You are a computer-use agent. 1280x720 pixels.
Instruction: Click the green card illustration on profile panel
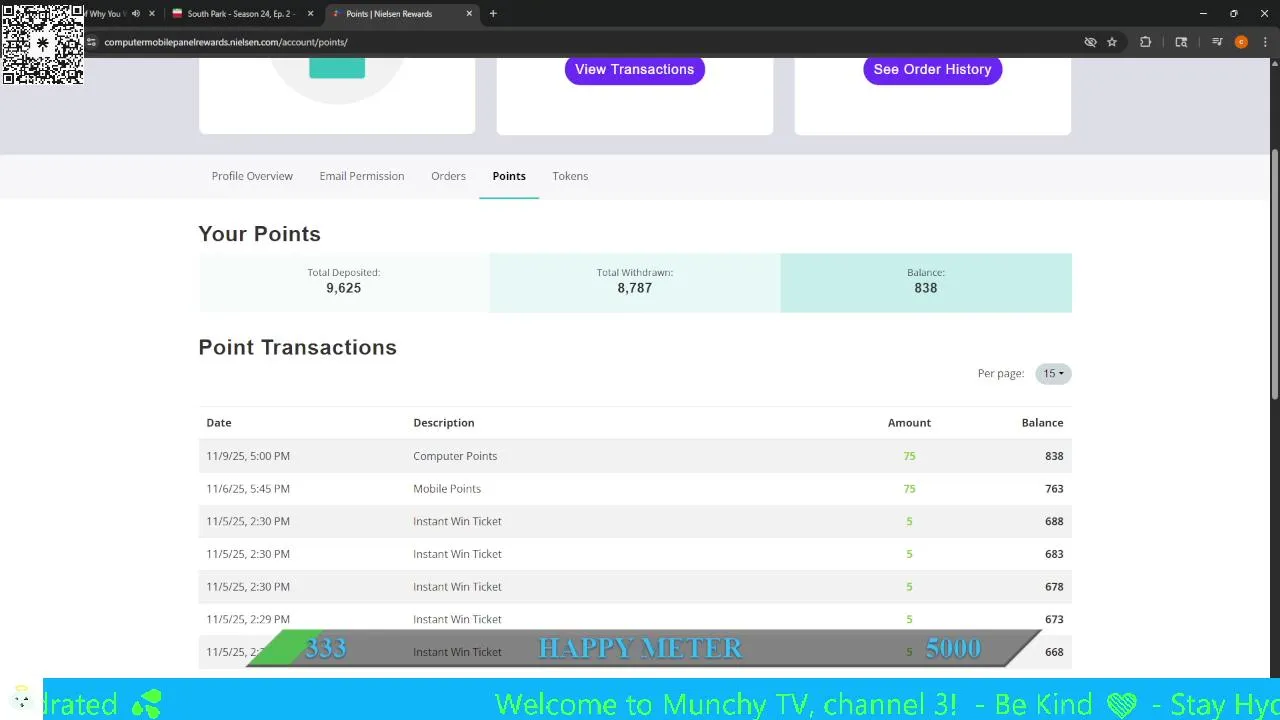coord(337,68)
